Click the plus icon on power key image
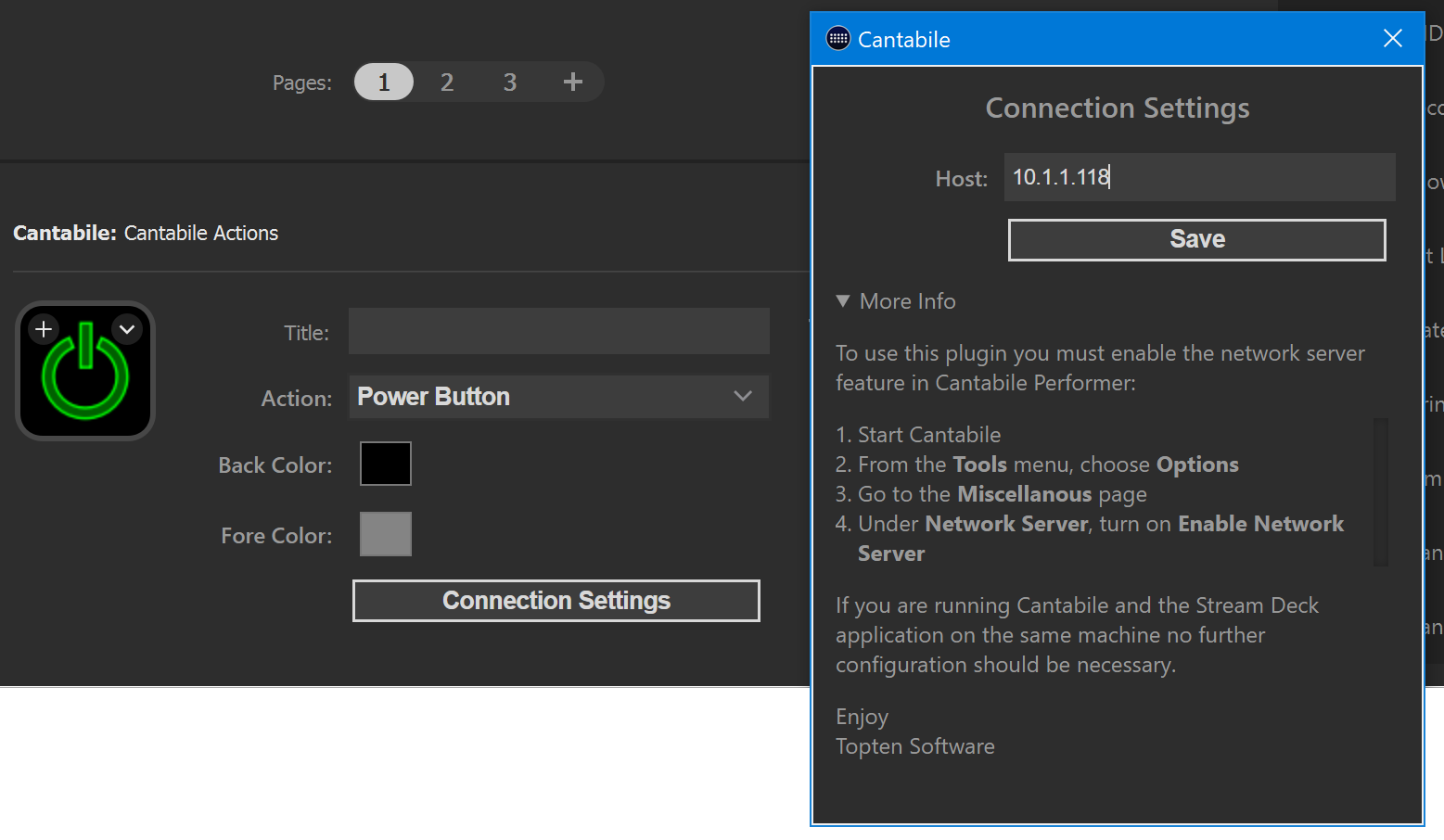This screenshot has width=1444, height=840. (x=44, y=329)
